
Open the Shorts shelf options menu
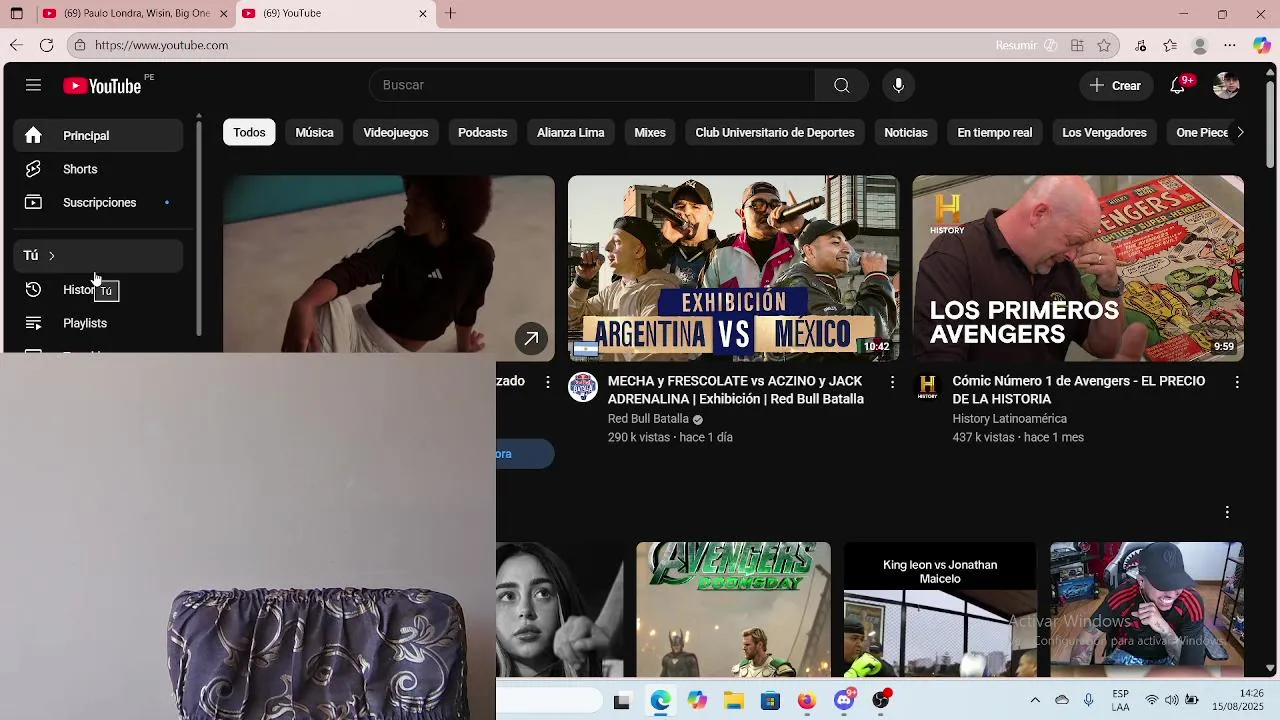coord(1227,512)
